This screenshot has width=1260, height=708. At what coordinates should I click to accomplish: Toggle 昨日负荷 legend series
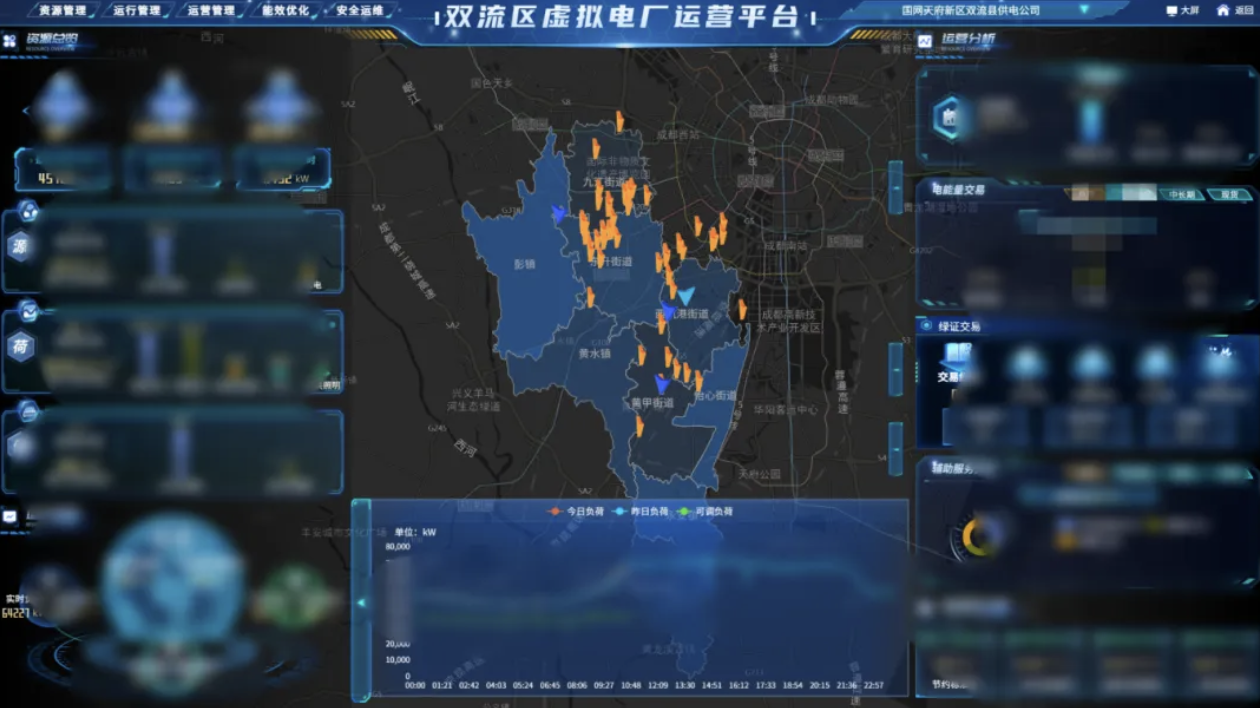coord(639,512)
